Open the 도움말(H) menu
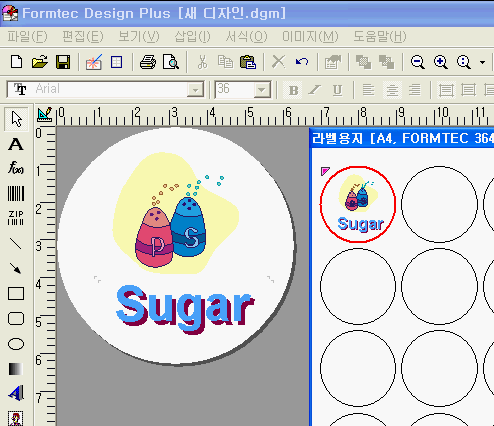Viewport: 494px width, 426px height. pos(380,36)
